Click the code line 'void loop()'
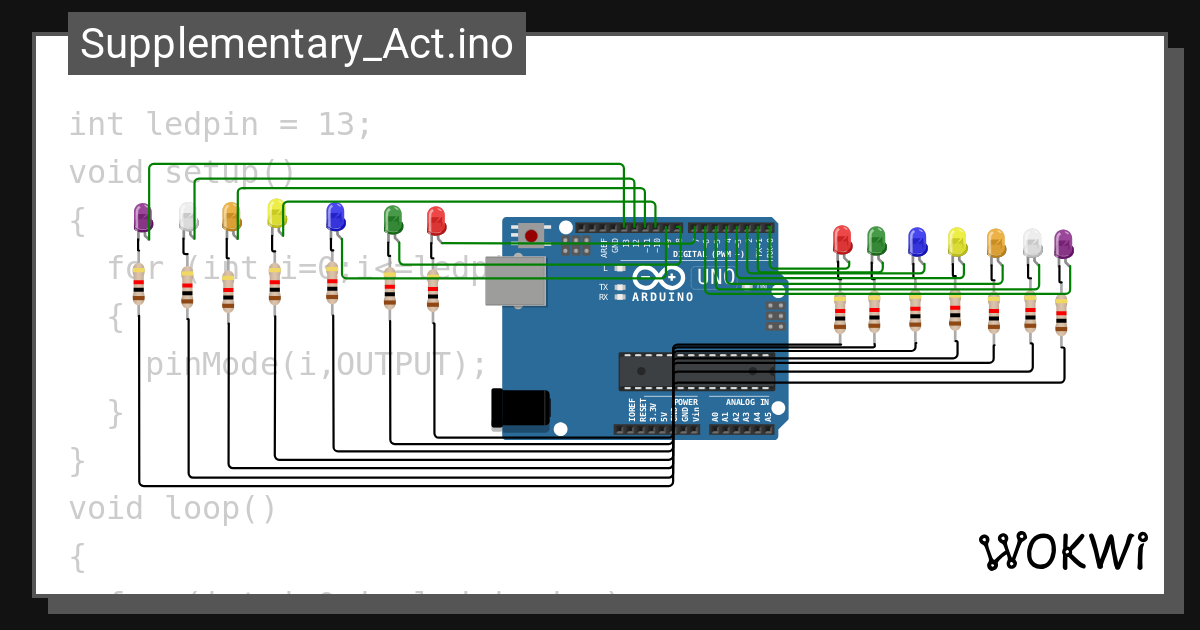Image resolution: width=1200 pixels, height=630 pixels. click(x=172, y=509)
